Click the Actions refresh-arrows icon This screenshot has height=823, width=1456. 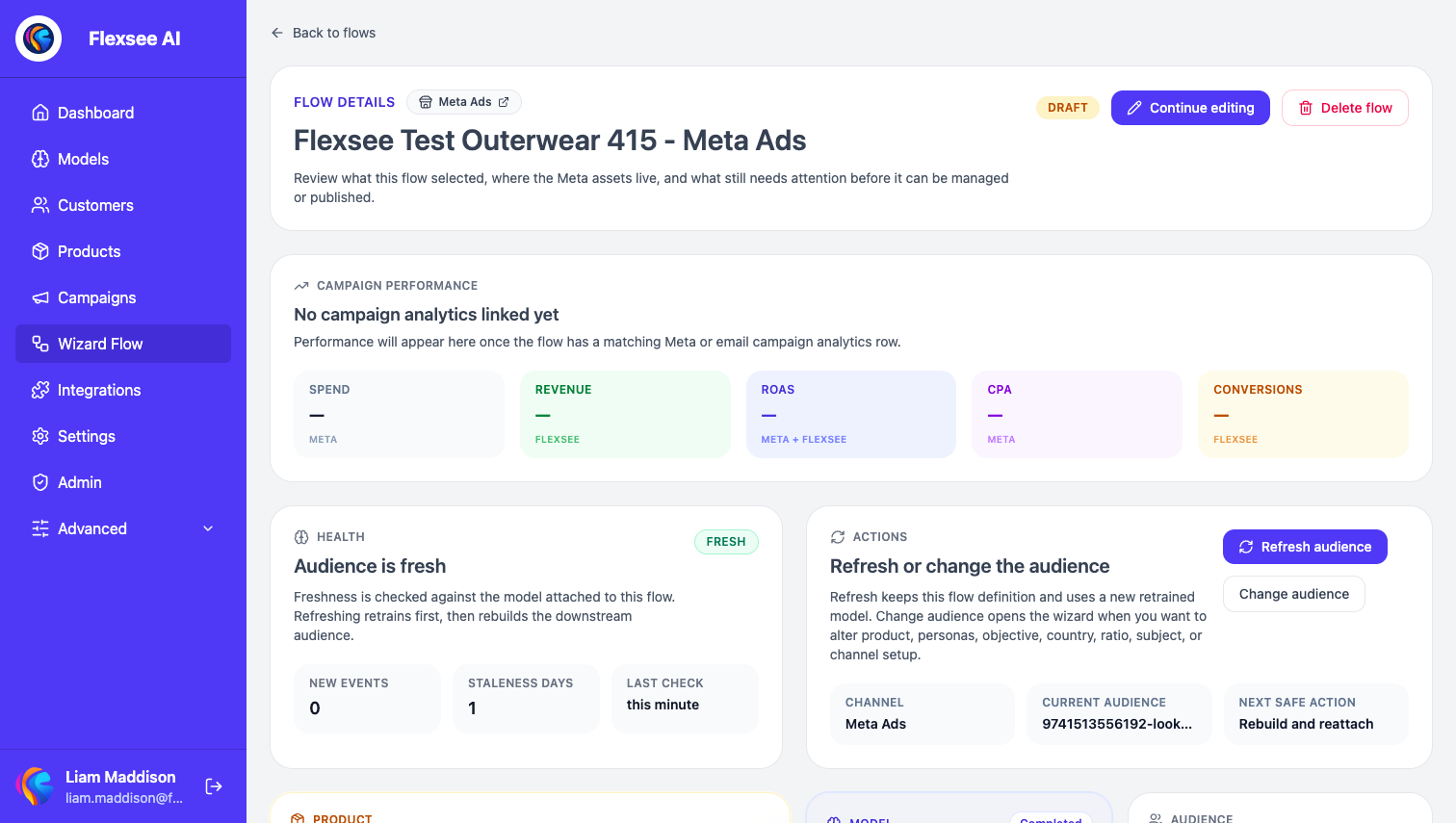[838, 537]
